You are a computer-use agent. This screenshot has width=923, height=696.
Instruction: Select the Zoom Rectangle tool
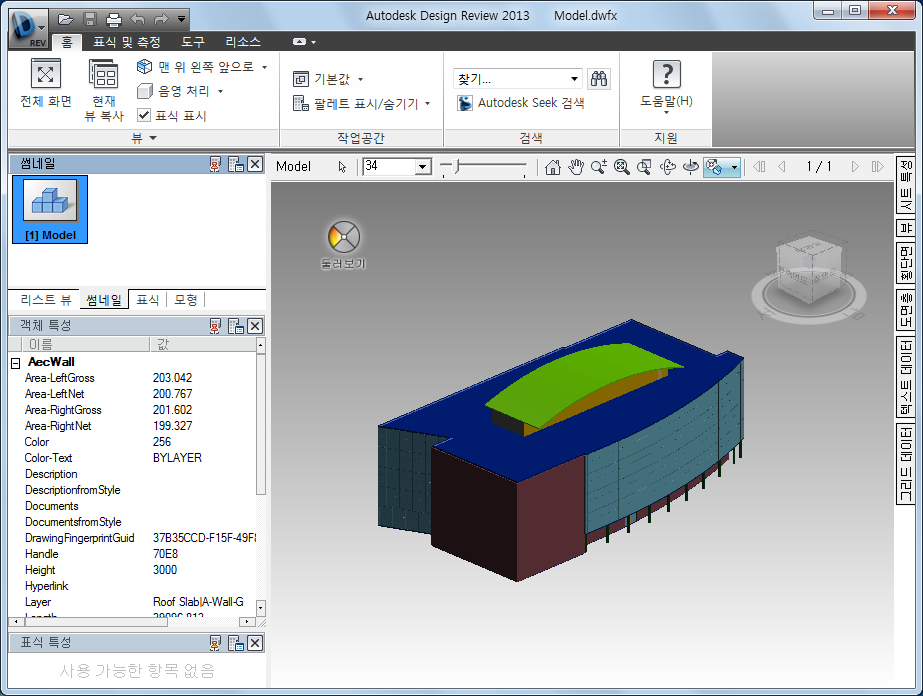pyautogui.click(x=645, y=167)
